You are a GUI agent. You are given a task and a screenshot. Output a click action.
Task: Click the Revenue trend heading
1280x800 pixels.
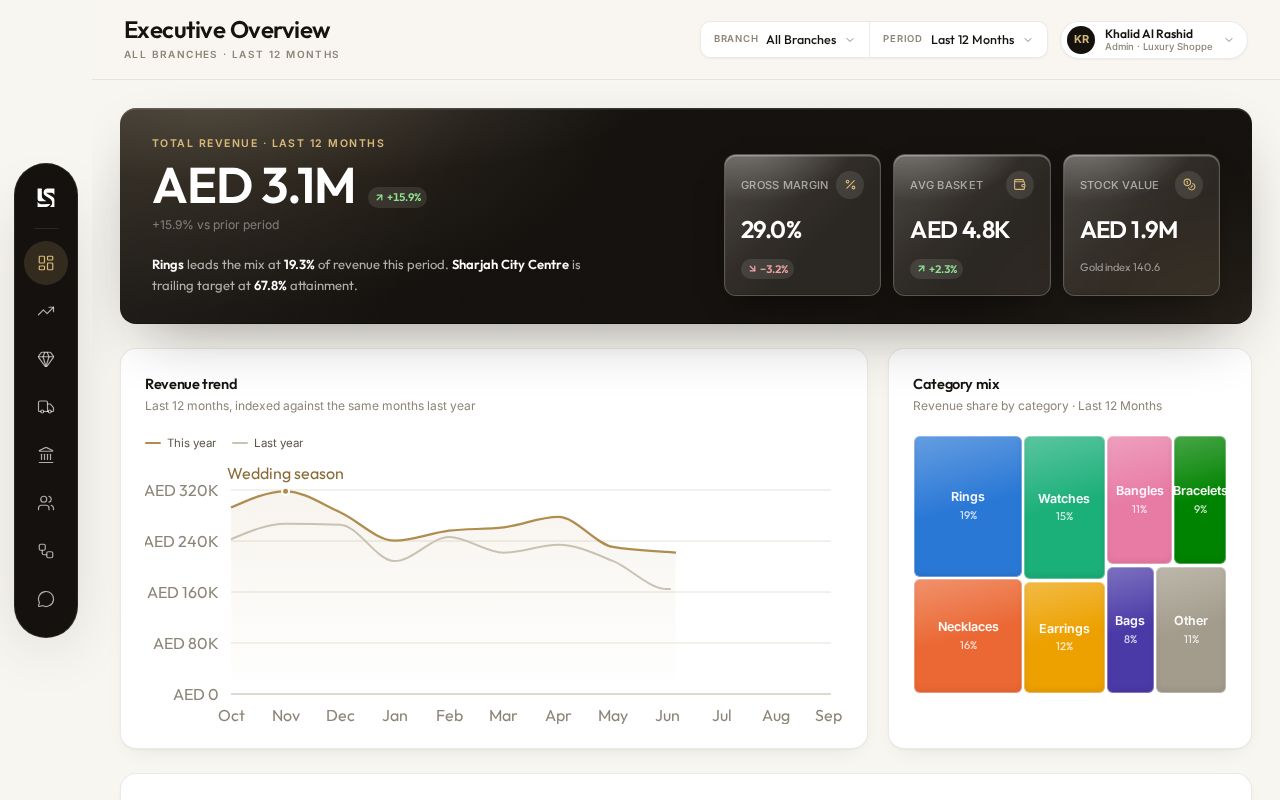pyautogui.click(x=191, y=384)
